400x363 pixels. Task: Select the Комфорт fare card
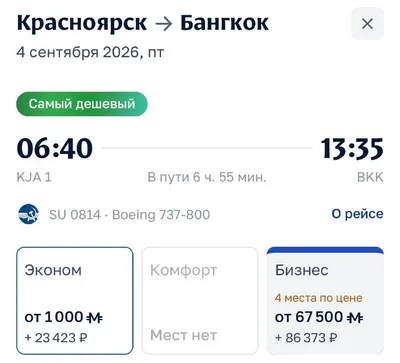tap(200, 301)
